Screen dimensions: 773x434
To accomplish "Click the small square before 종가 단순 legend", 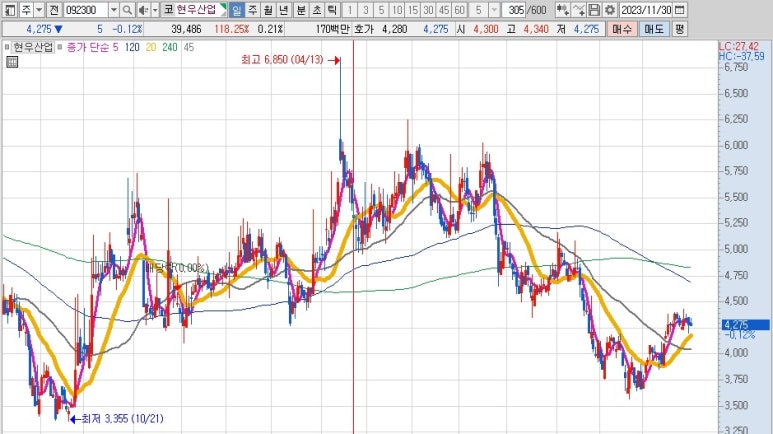I will pos(60,47).
